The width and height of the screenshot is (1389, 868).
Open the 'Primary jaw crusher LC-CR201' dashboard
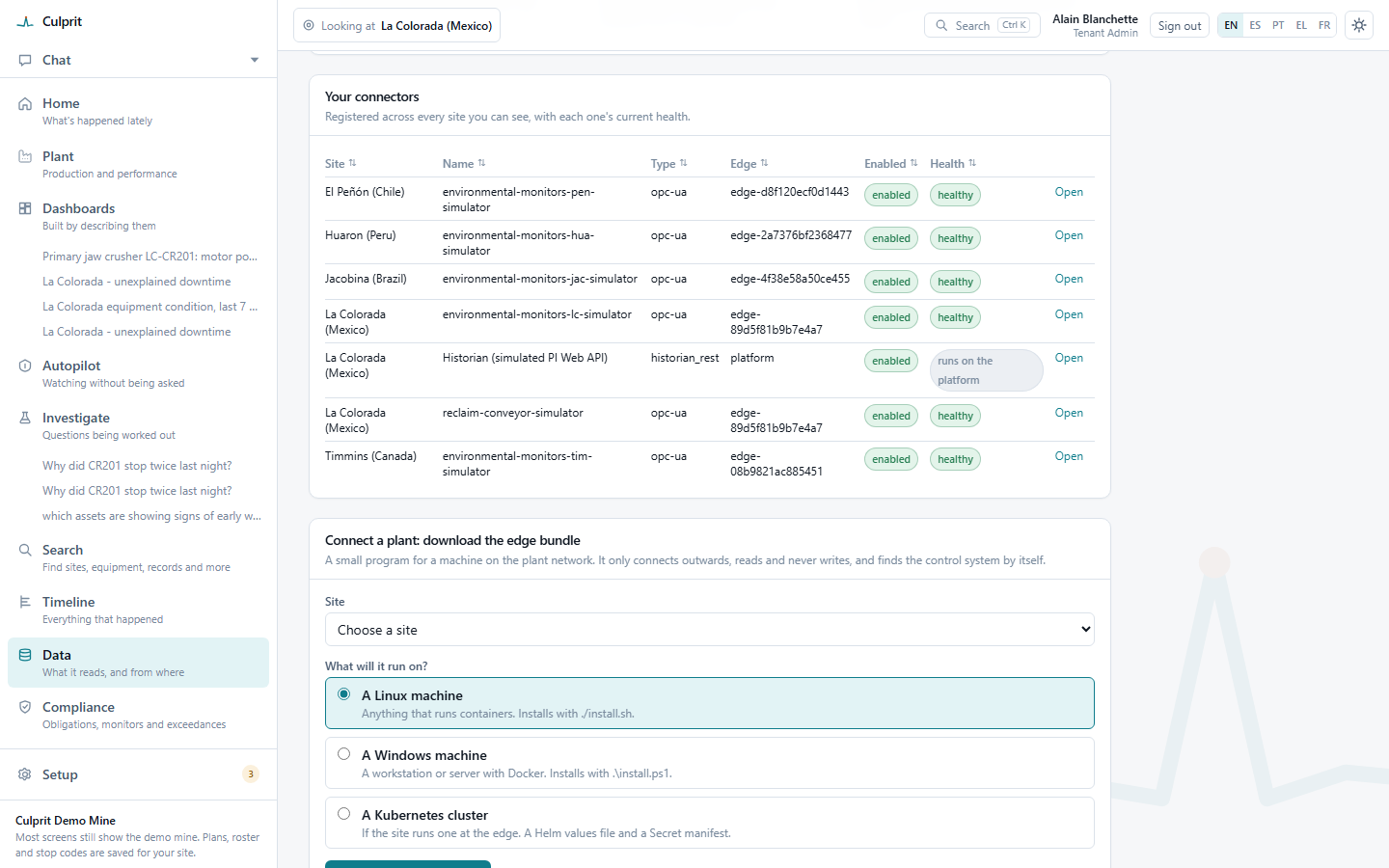(150, 257)
